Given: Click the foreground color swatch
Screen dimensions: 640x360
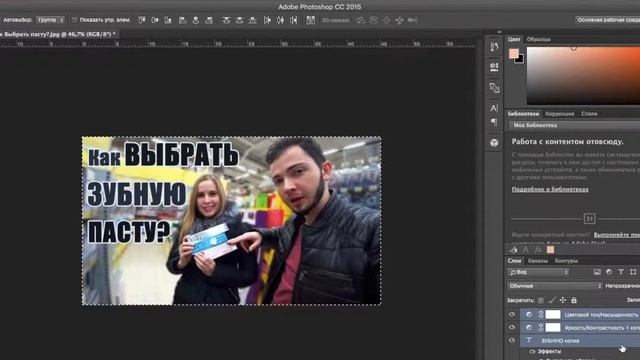Looking at the screenshot, I should click(513, 53).
